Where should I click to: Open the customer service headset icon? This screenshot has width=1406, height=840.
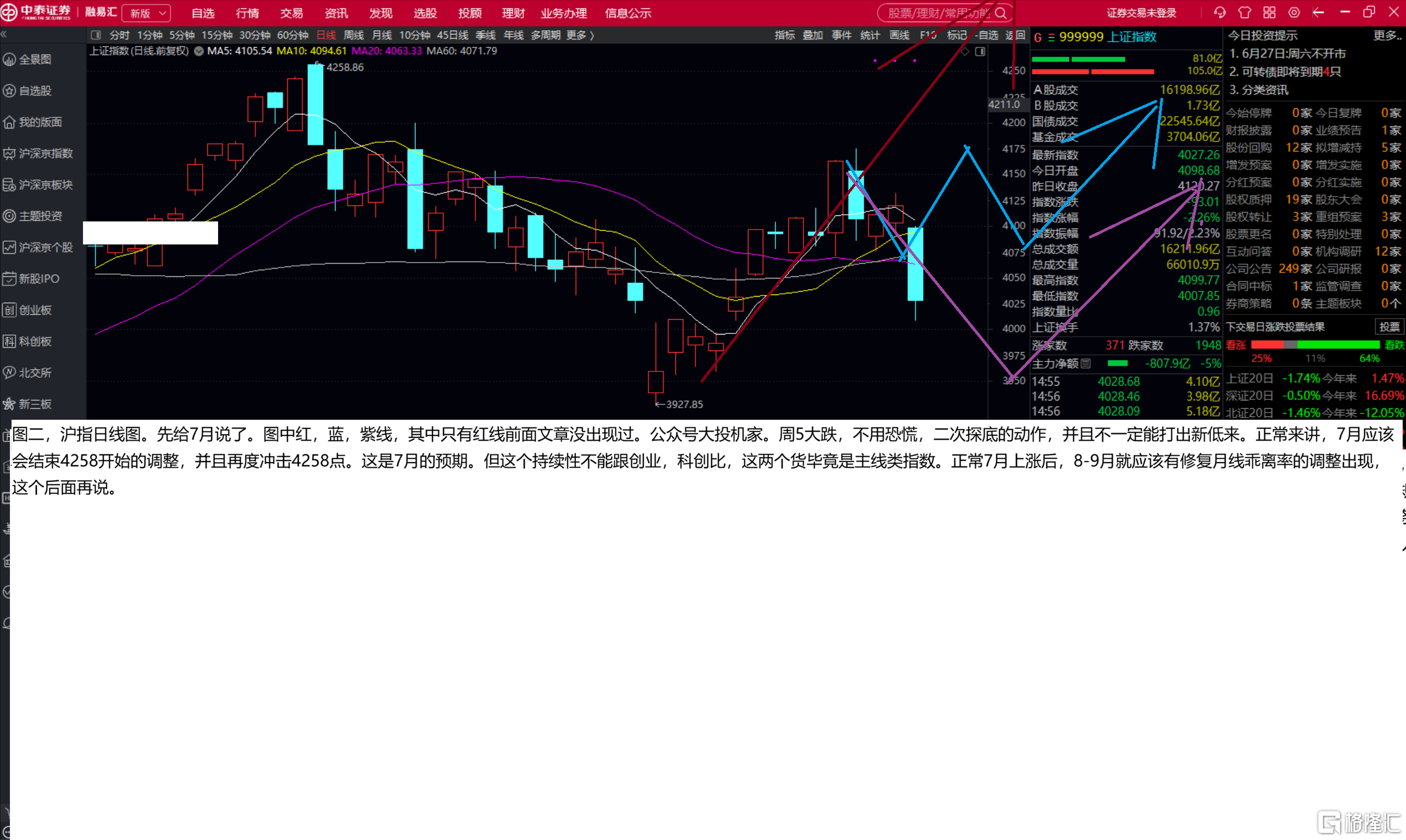click(x=1220, y=13)
